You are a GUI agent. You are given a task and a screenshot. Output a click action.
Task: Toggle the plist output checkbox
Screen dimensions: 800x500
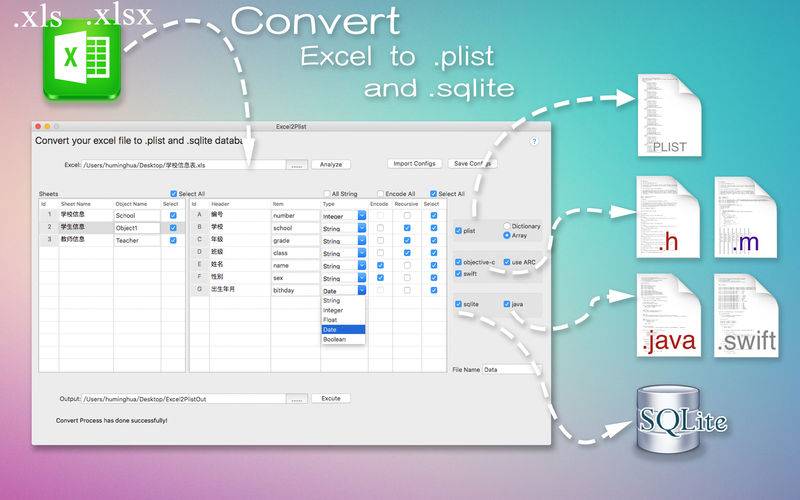[458, 231]
